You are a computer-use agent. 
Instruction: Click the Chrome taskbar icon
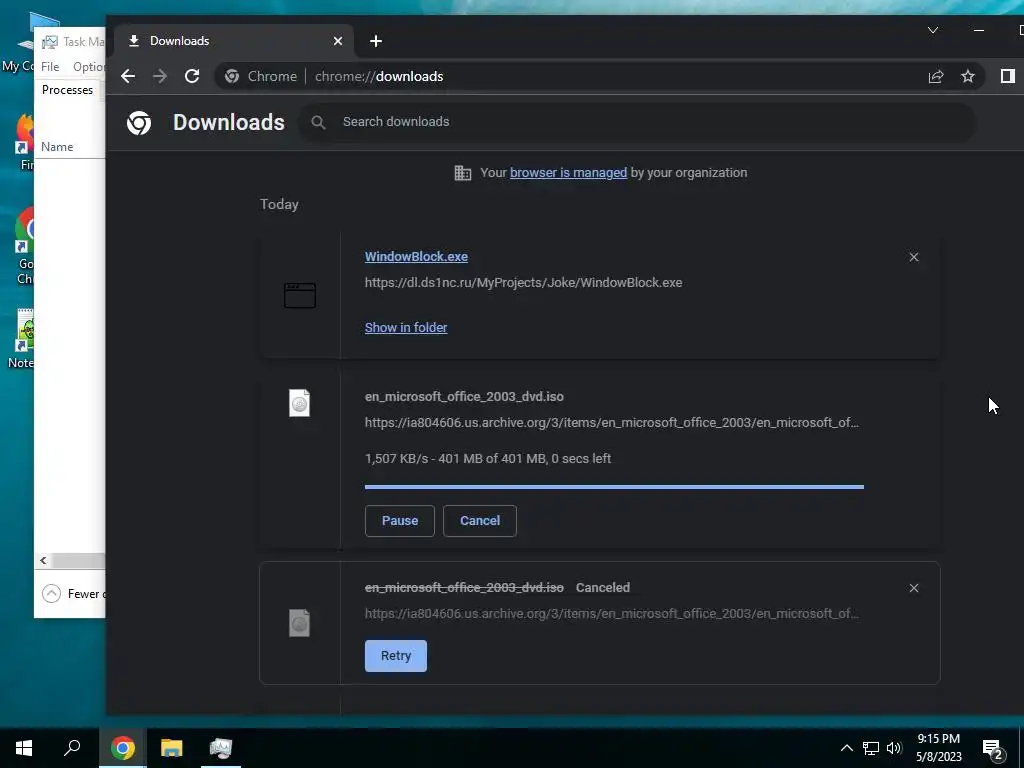pyautogui.click(x=123, y=748)
